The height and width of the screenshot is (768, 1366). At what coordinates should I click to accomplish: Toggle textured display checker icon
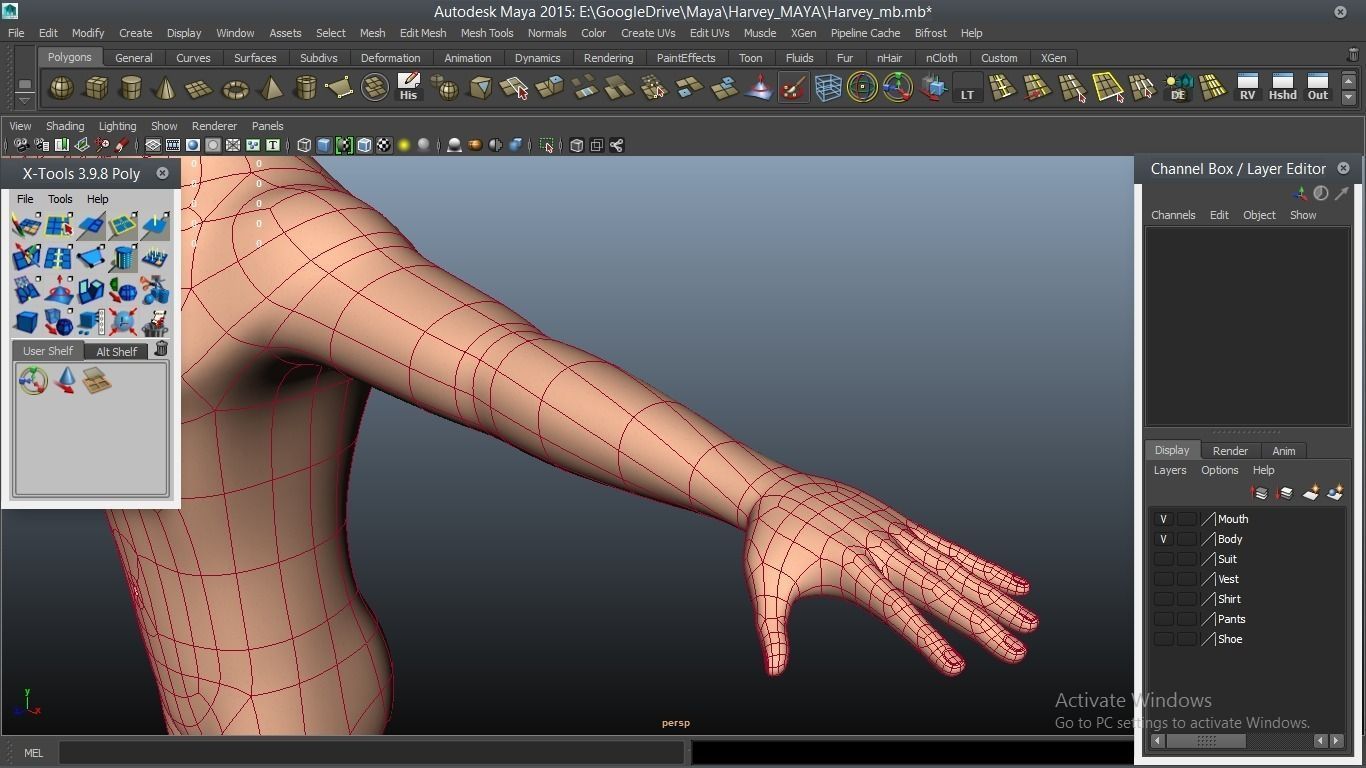point(384,145)
